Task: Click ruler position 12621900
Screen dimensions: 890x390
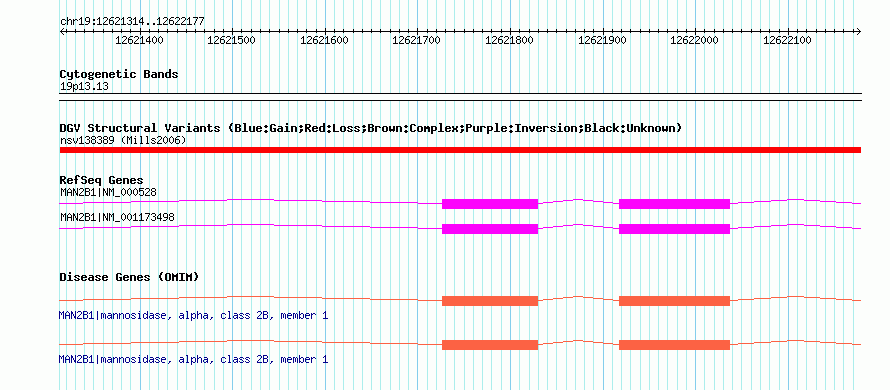Action: [x=602, y=40]
